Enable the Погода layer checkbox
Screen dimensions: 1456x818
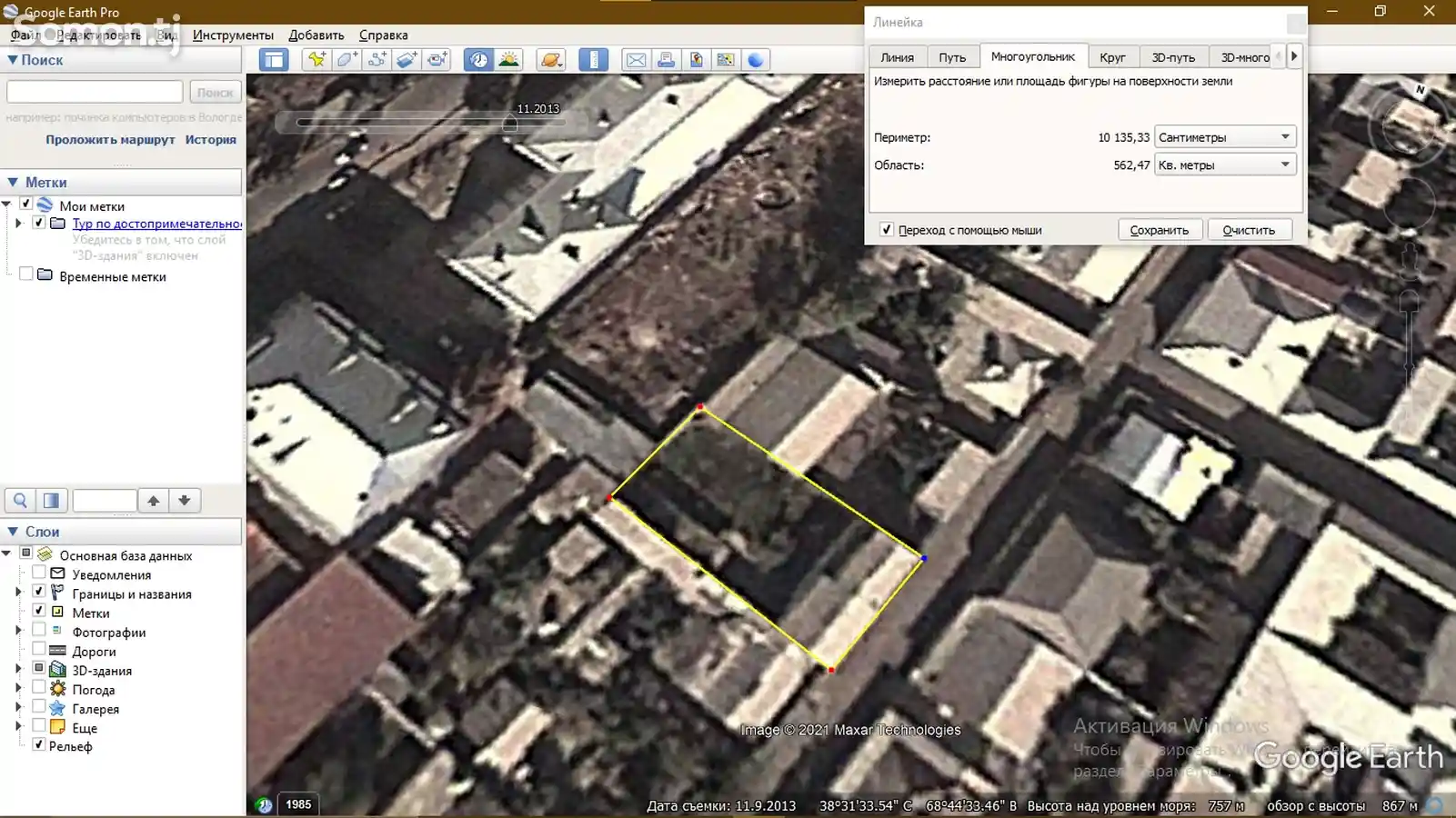coord(38,687)
